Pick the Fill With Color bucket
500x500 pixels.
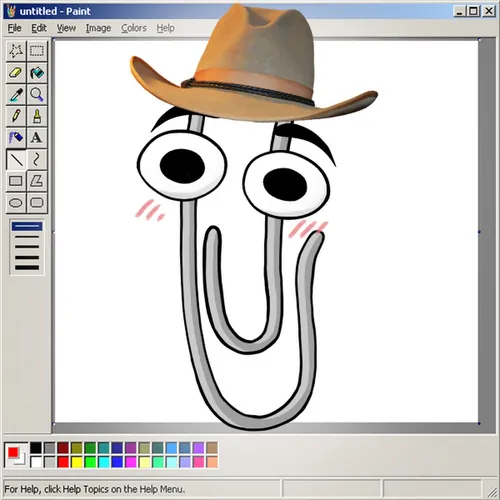37,72
